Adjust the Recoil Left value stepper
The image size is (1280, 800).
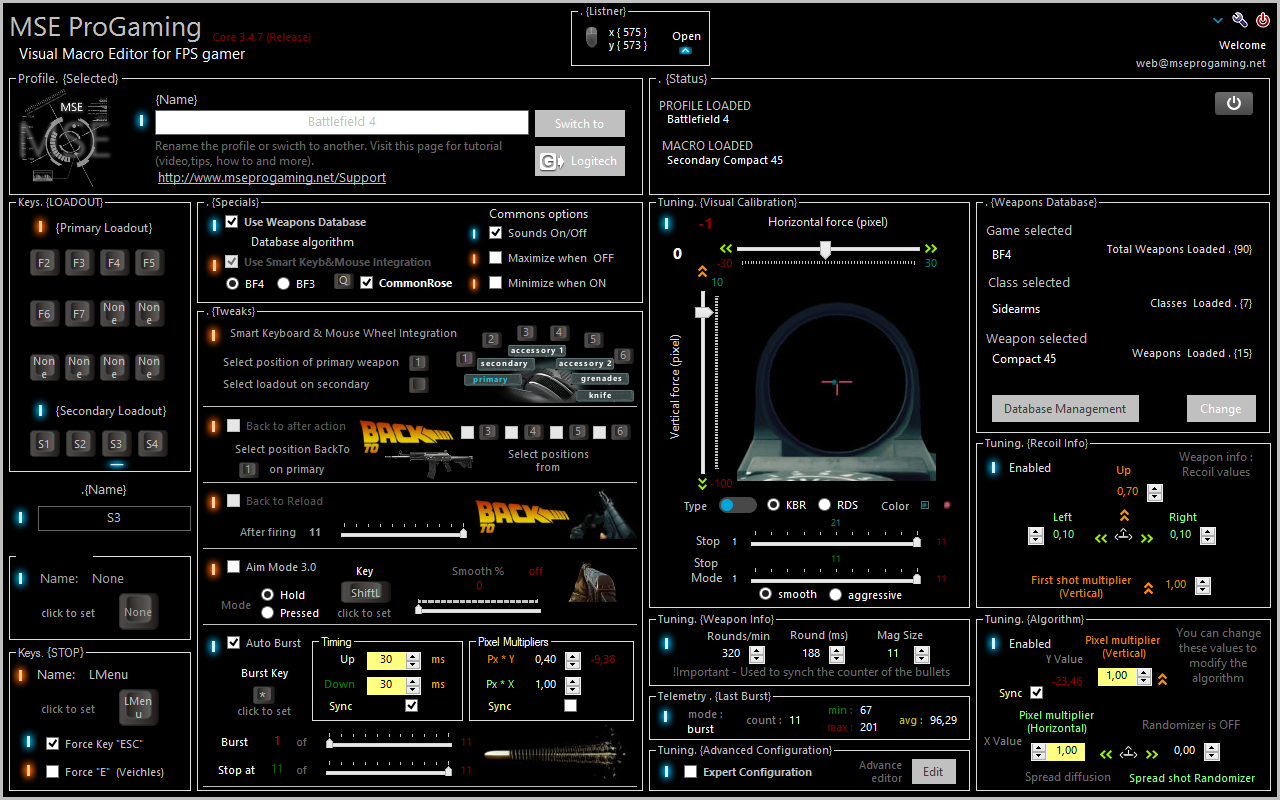[1036, 536]
